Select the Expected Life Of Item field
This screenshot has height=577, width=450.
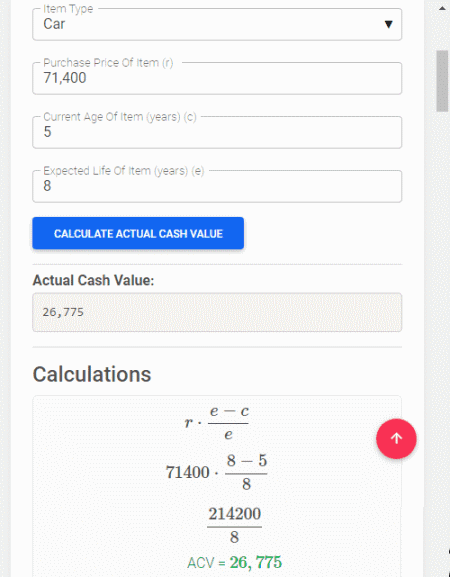[217, 186]
